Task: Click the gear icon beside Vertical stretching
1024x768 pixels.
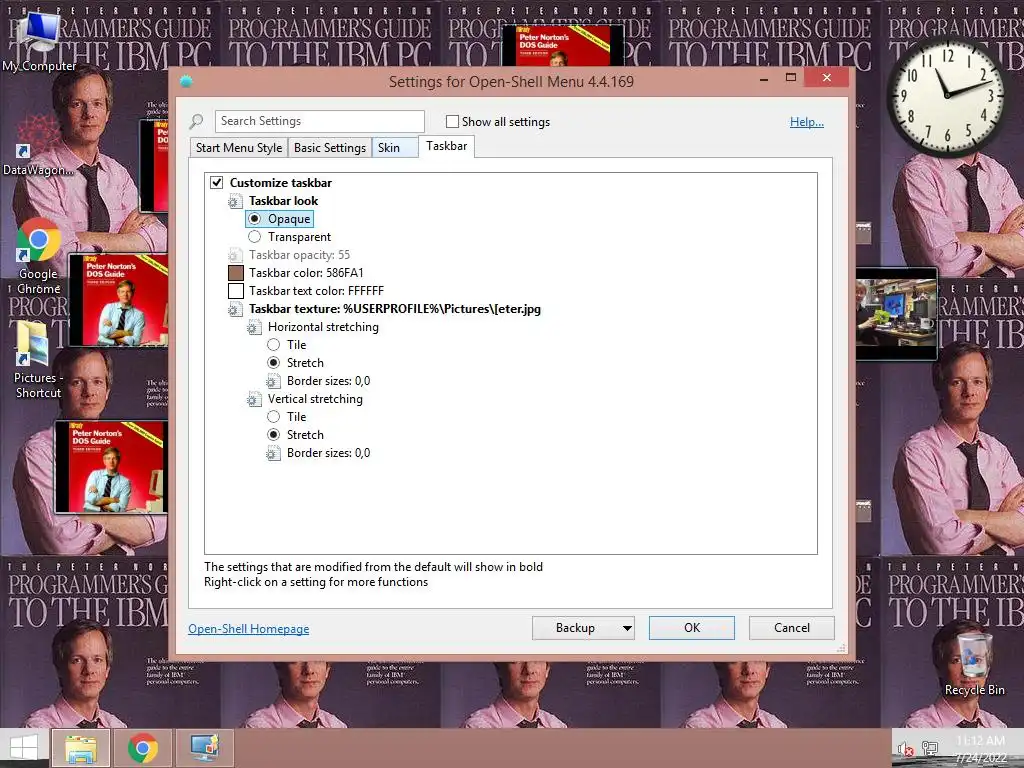Action: tap(254, 399)
